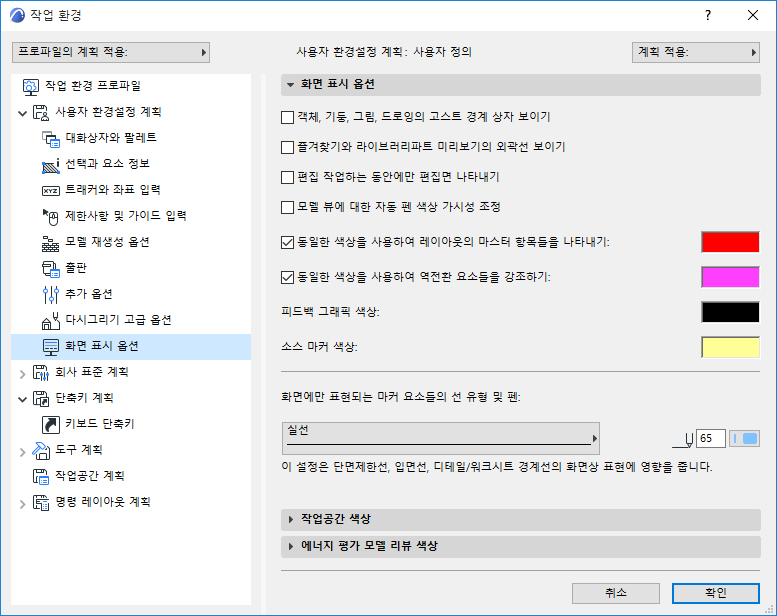Open the 계획 적용 dropdown at top right
The height and width of the screenshot is (616, 777).
point(696,52)
